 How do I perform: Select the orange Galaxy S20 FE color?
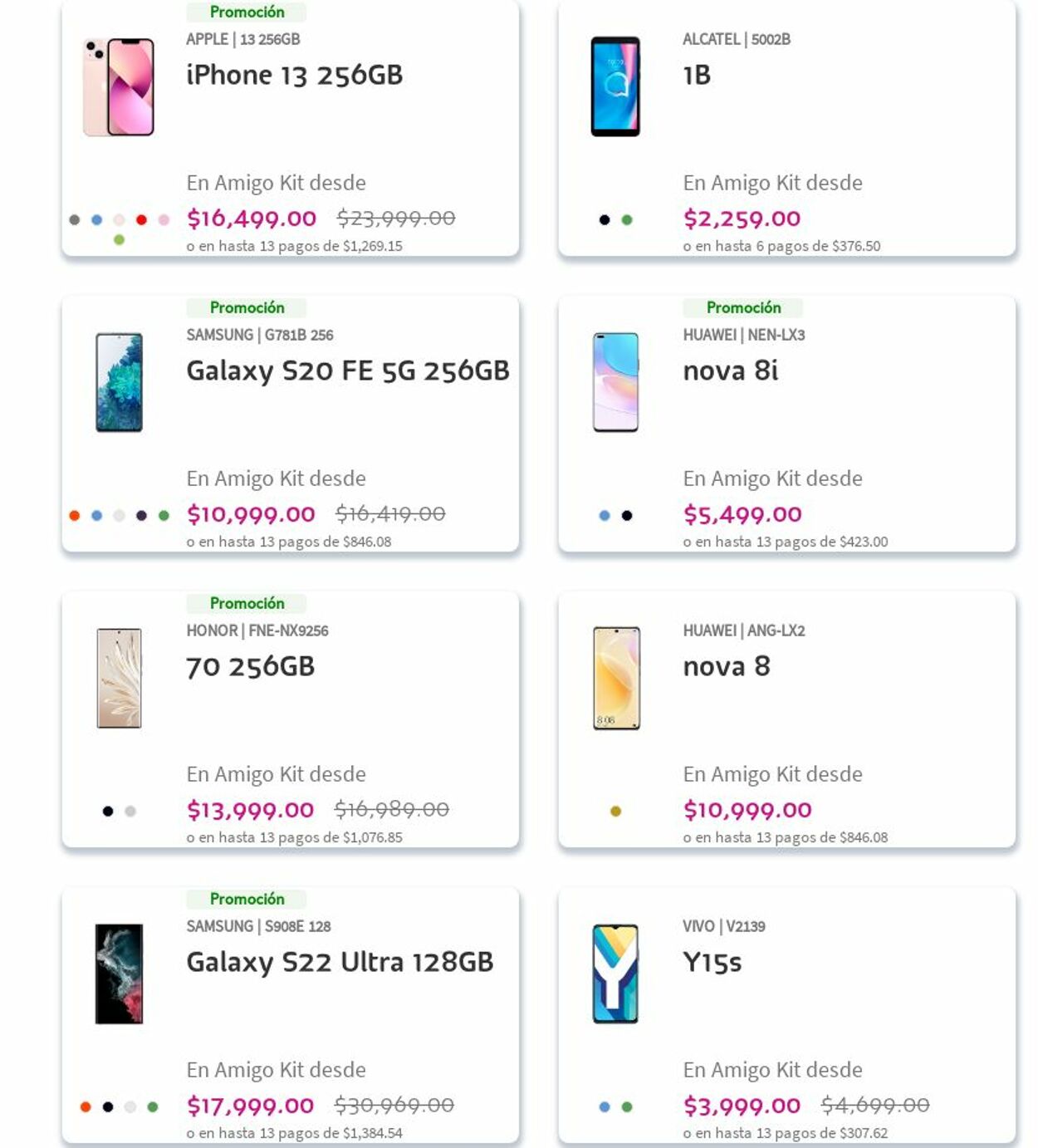(75, 516)
